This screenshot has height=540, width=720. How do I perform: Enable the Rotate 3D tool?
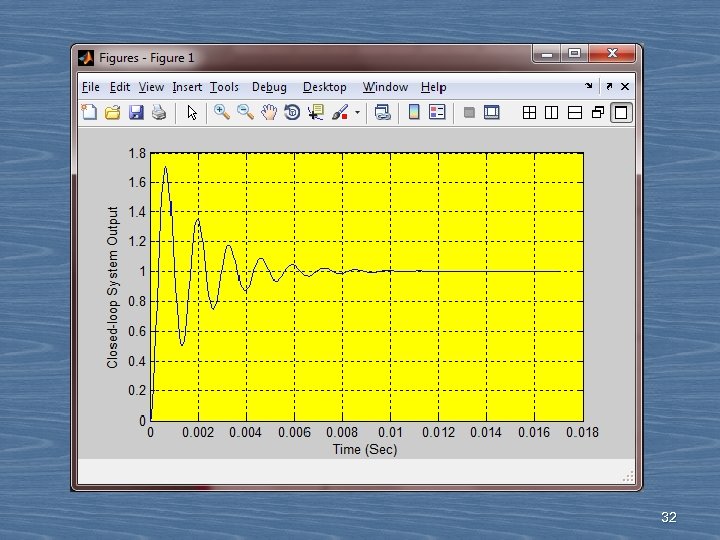point(292,112)
